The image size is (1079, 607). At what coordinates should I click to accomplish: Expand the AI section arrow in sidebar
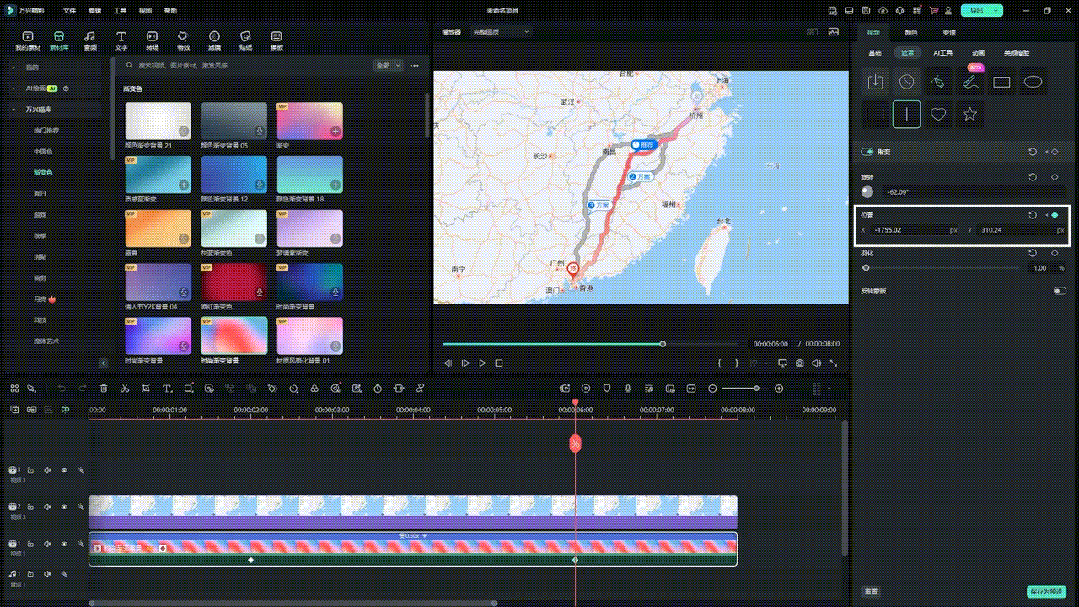[14, 89]
